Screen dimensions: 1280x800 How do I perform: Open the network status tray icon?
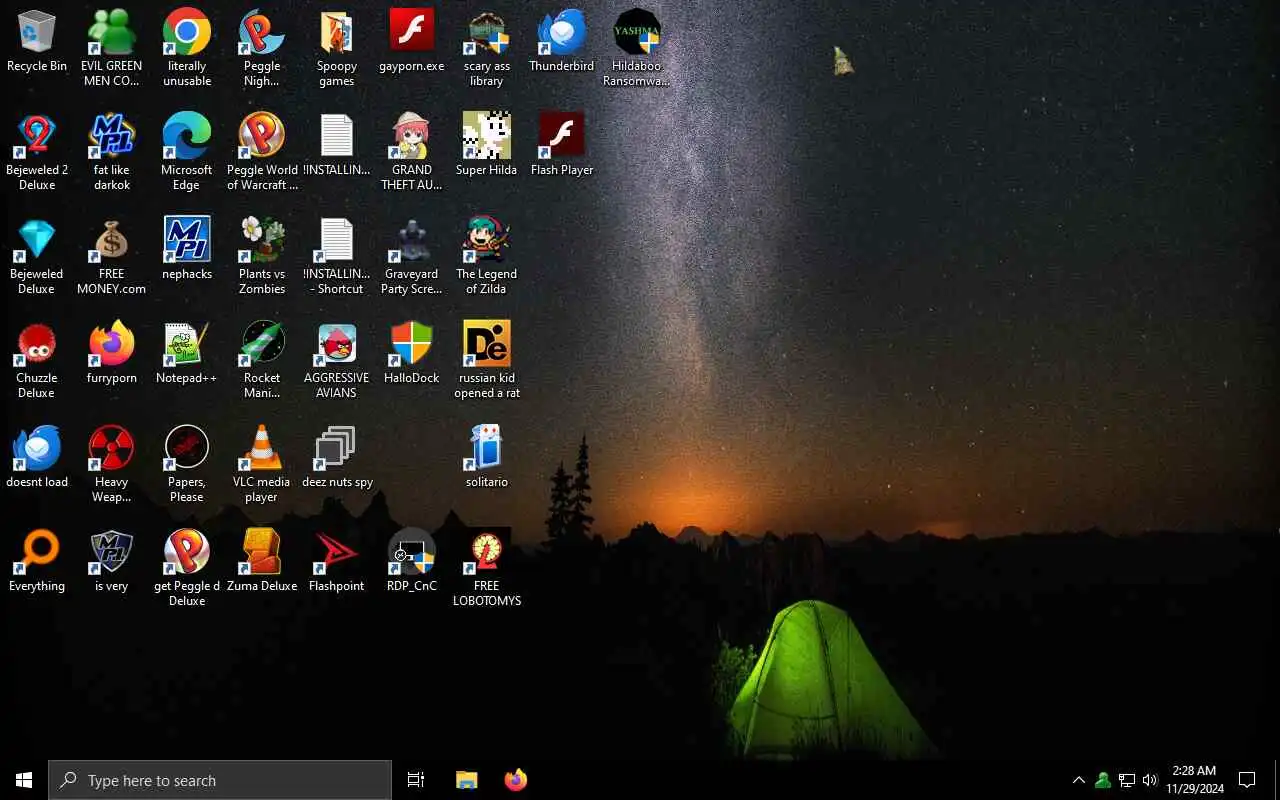(1127, 780)
